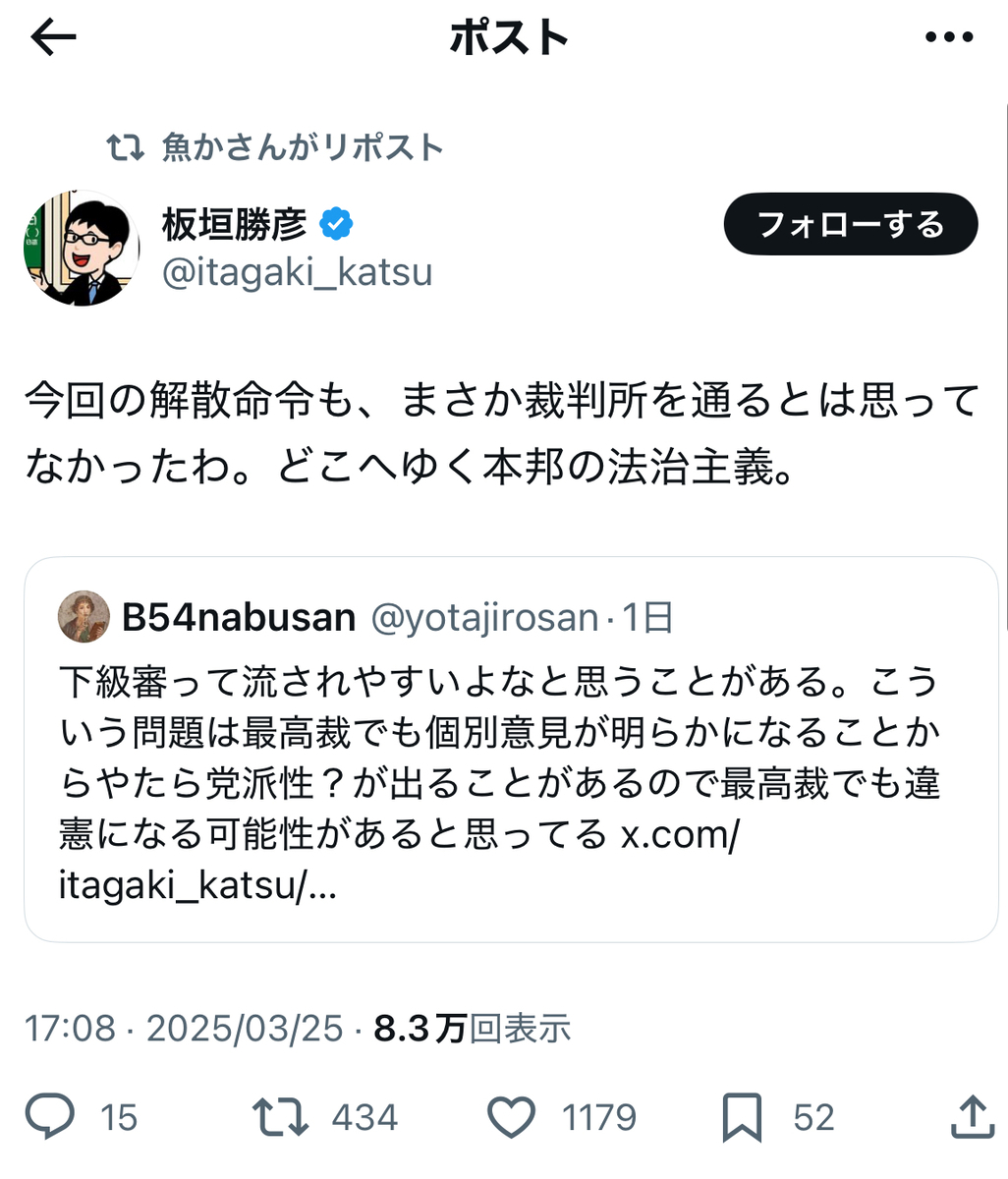Open the @itagaki_katsu handle

tap(297, 272)
